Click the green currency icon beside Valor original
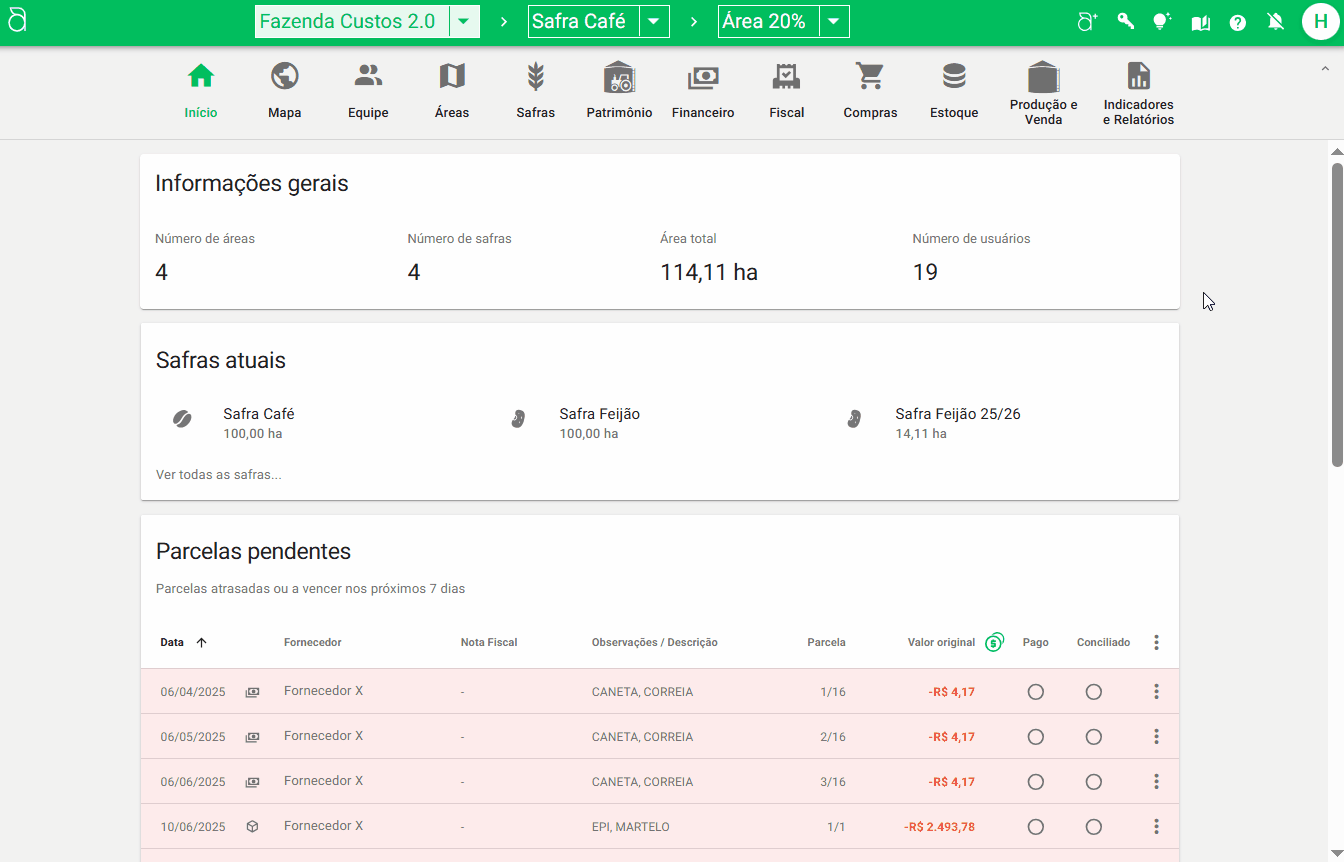This screenshot has width=1344, height=862. tap(993, 643)
